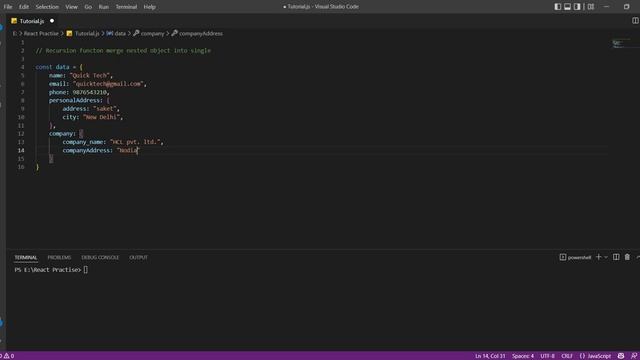Click the companyAddress breadcrumb item
640x360 pixels.
pyautogui.click(x=201, y=33)
